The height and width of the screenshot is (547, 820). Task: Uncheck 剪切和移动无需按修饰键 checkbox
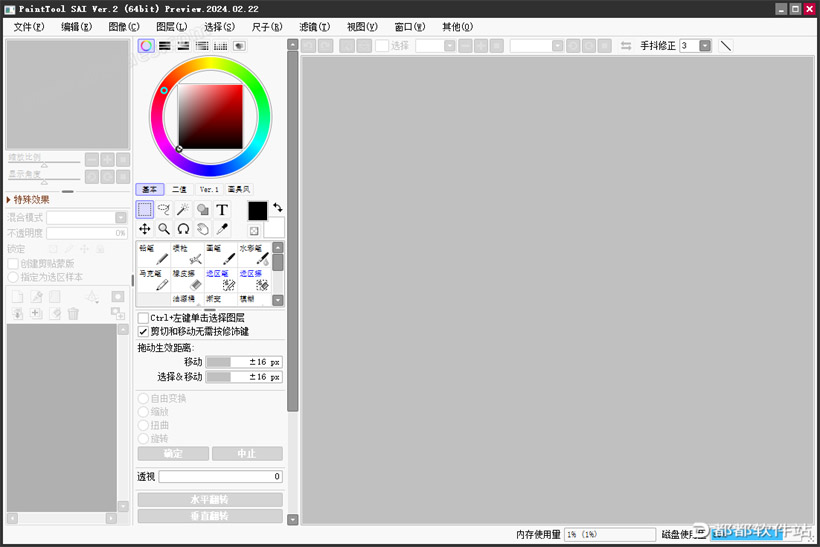point(143,331)
